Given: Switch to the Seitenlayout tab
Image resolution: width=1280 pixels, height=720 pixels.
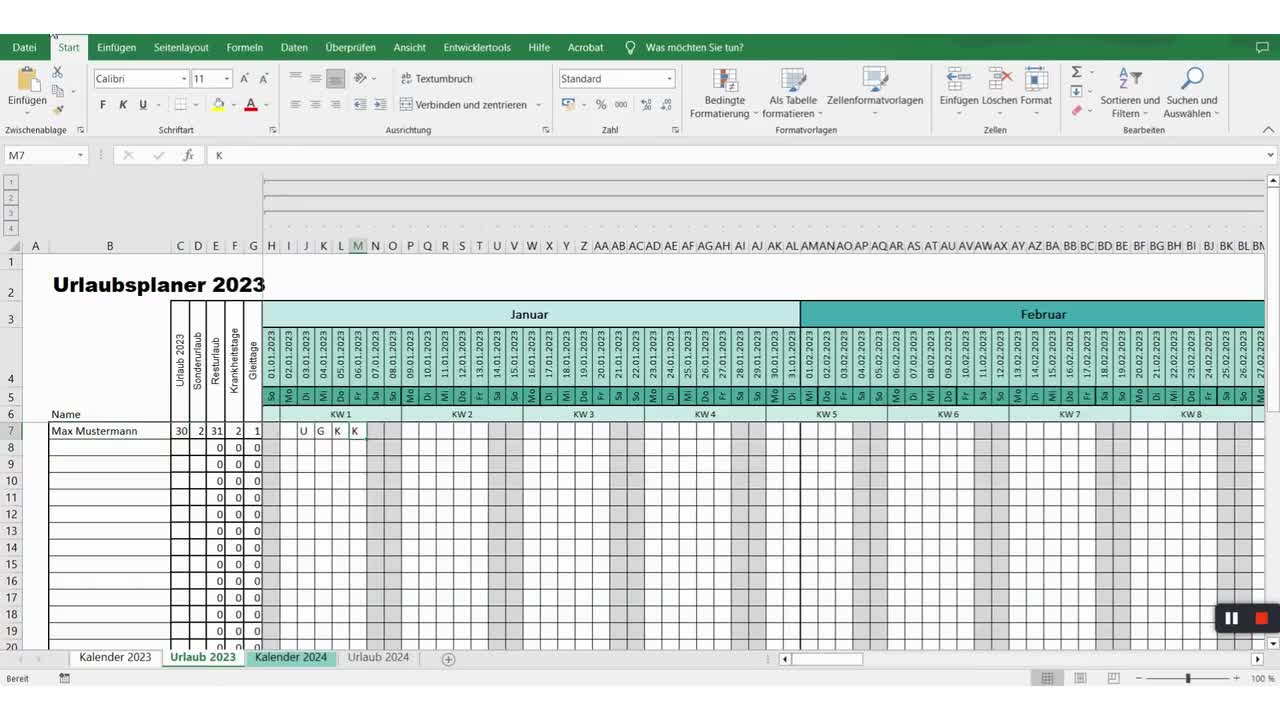Looking at the screenshot, I should 181,47.
